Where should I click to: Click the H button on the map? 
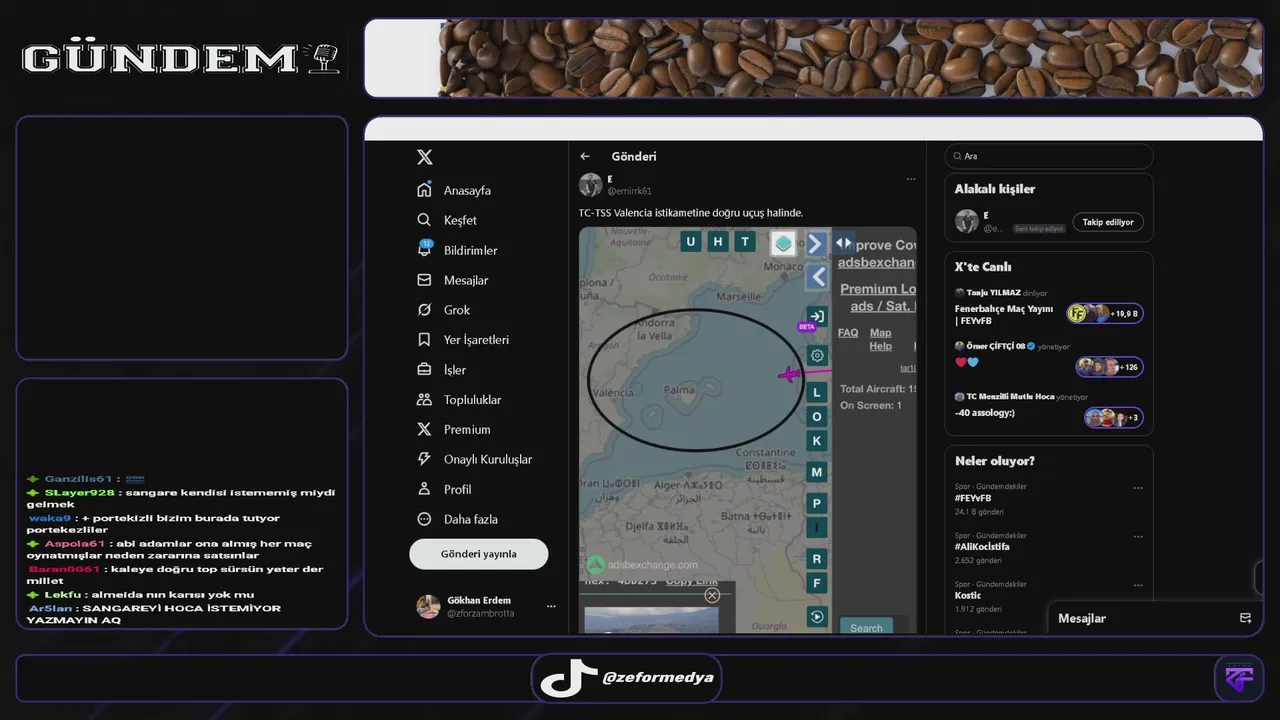(x=718, y=241)
